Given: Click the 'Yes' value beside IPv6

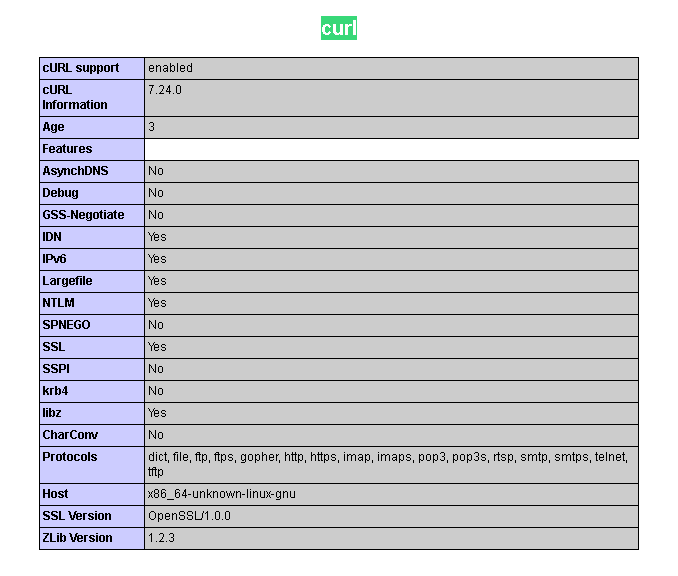Looking at the screenshot, I should pos(157,259).
